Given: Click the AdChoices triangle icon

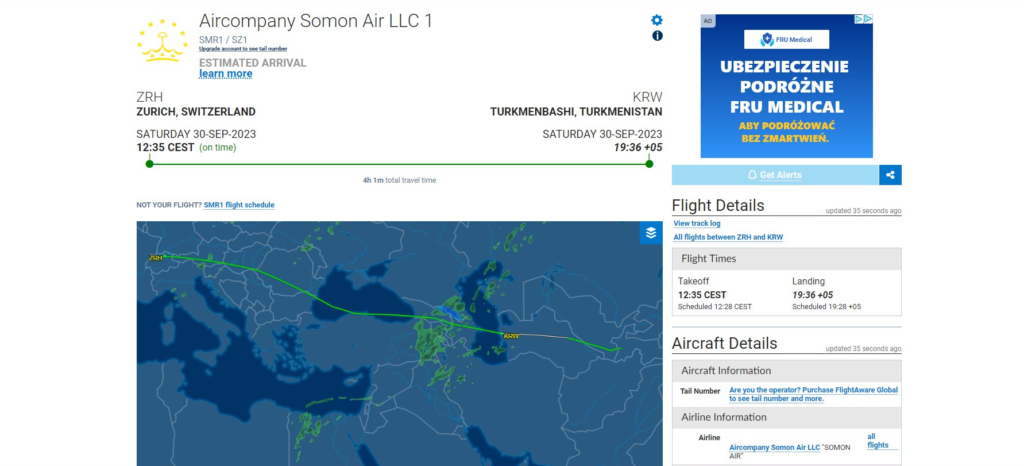Looking at the screenshot, I should pyautogui.click(x=859, y=19).
